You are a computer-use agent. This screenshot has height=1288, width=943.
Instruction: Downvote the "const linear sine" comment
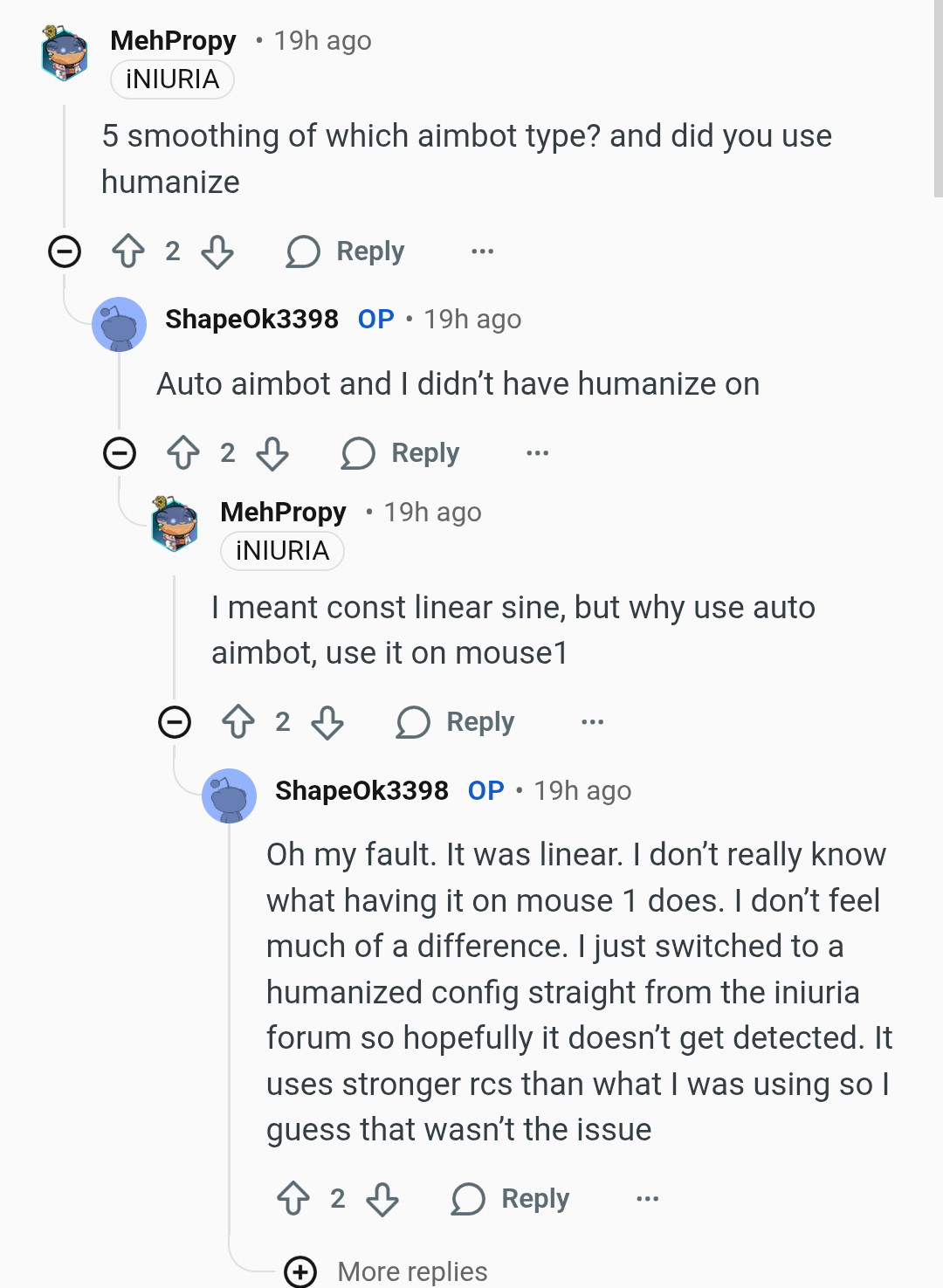[327, 722]
